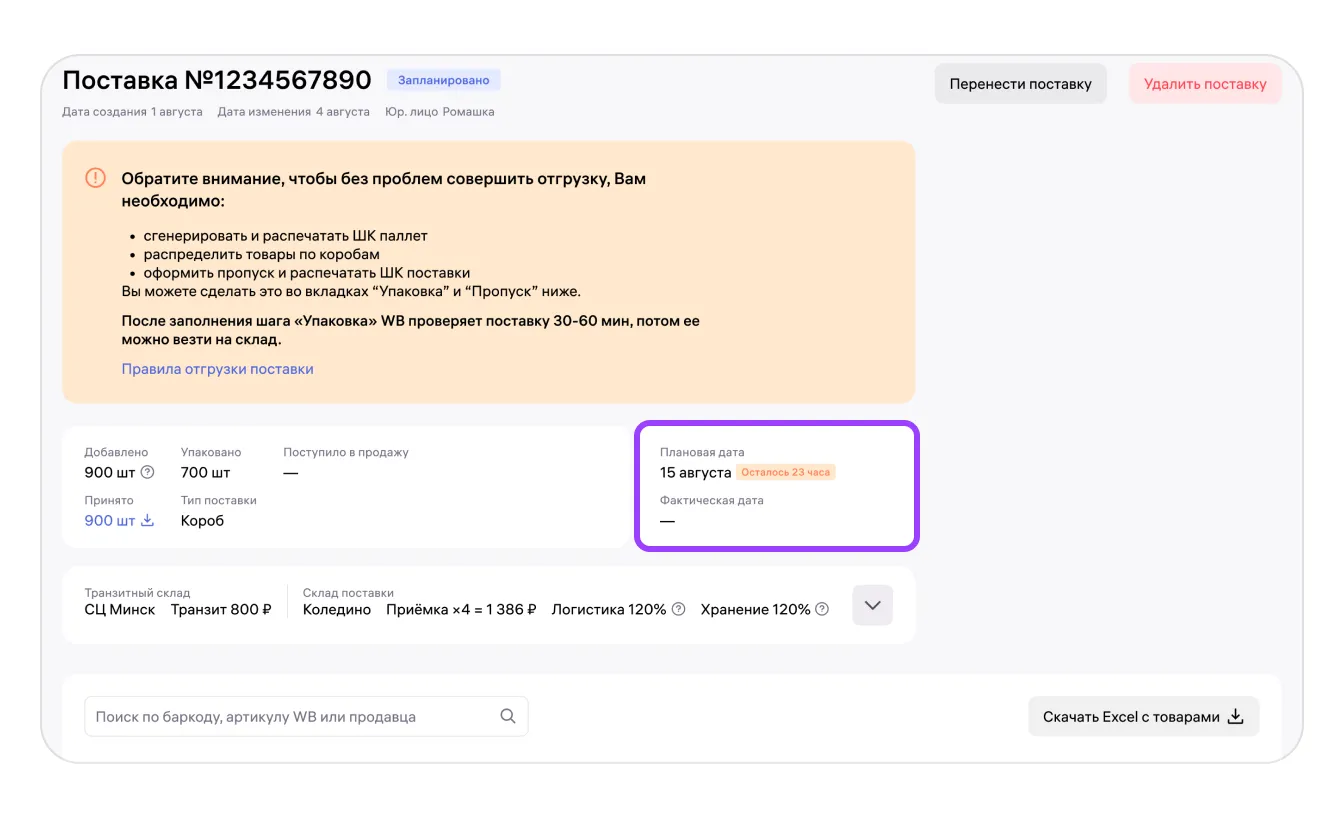
Task: Expand warehouse details with chevron button
Action: pyautogui.click(x=872, y=605)
